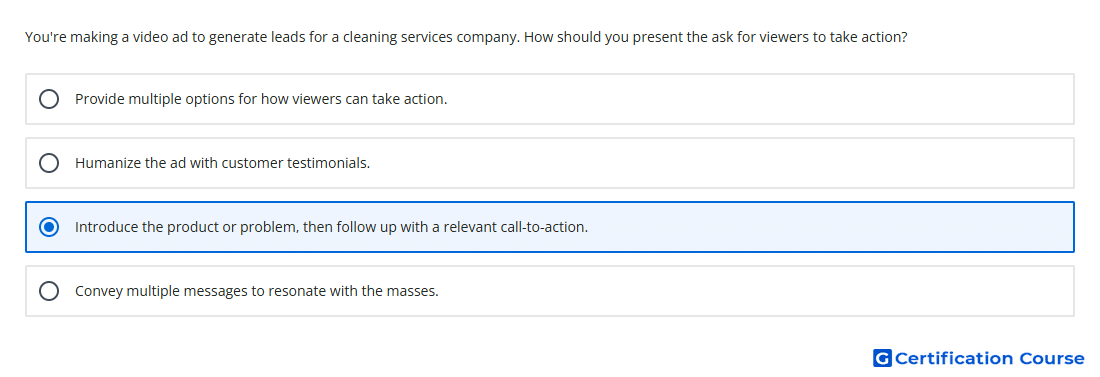Click the blue G logo icon
Viewport: 1100px width, 377px height.
point(882,358)
